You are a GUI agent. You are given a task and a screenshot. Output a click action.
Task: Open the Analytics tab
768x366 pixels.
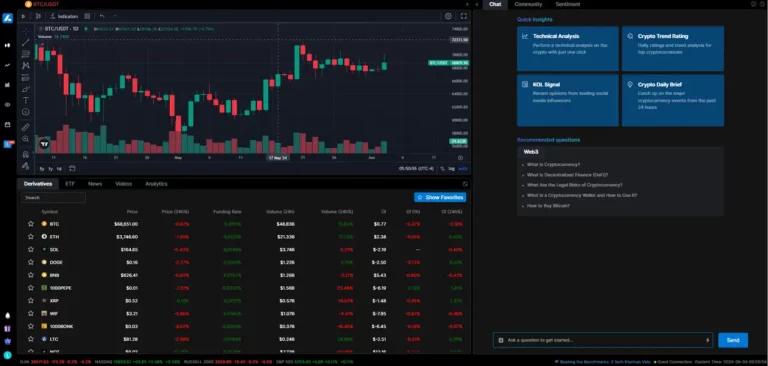[156, 184]
